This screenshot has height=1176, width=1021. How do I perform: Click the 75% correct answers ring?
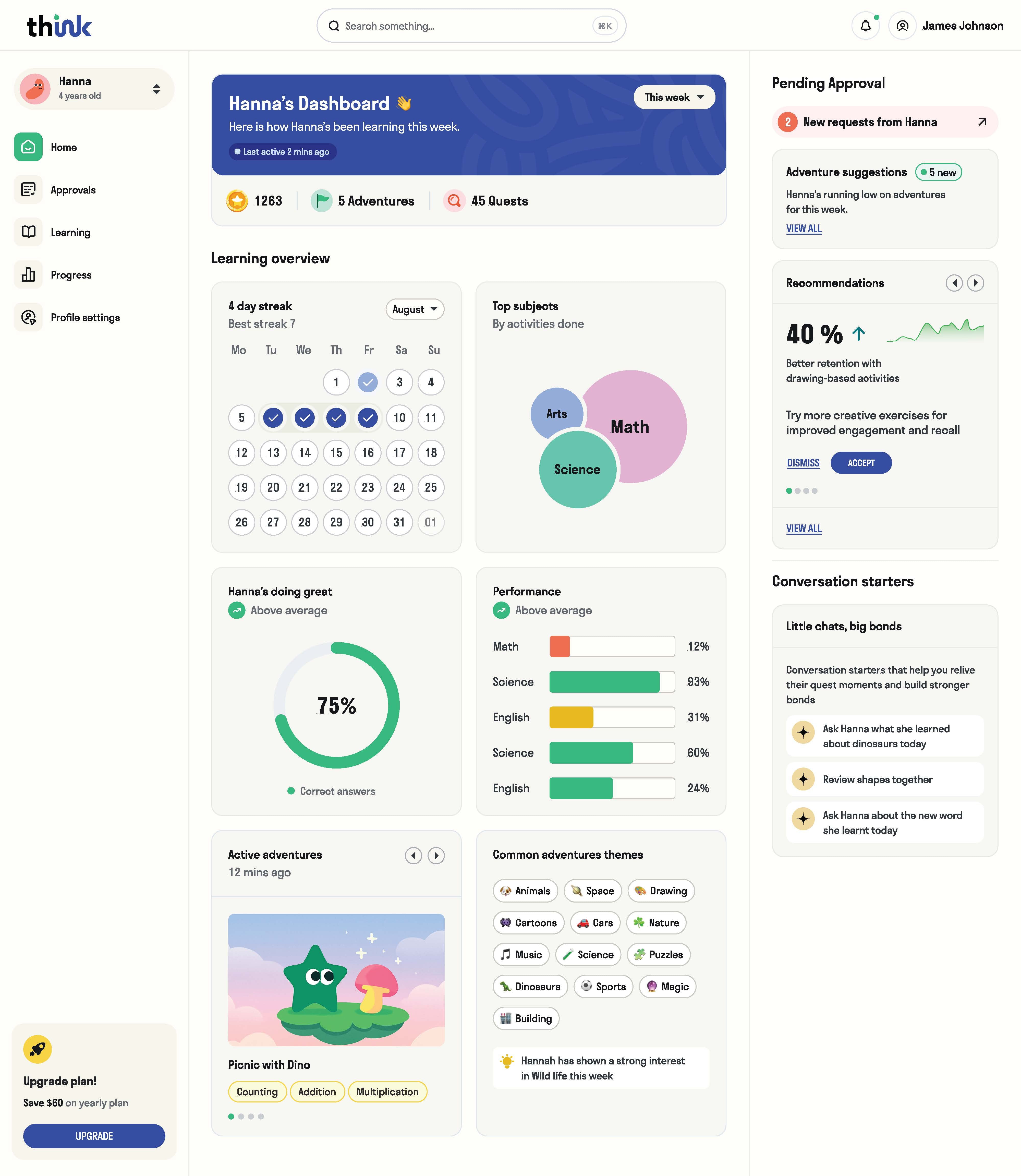click(x=336, y=705)
